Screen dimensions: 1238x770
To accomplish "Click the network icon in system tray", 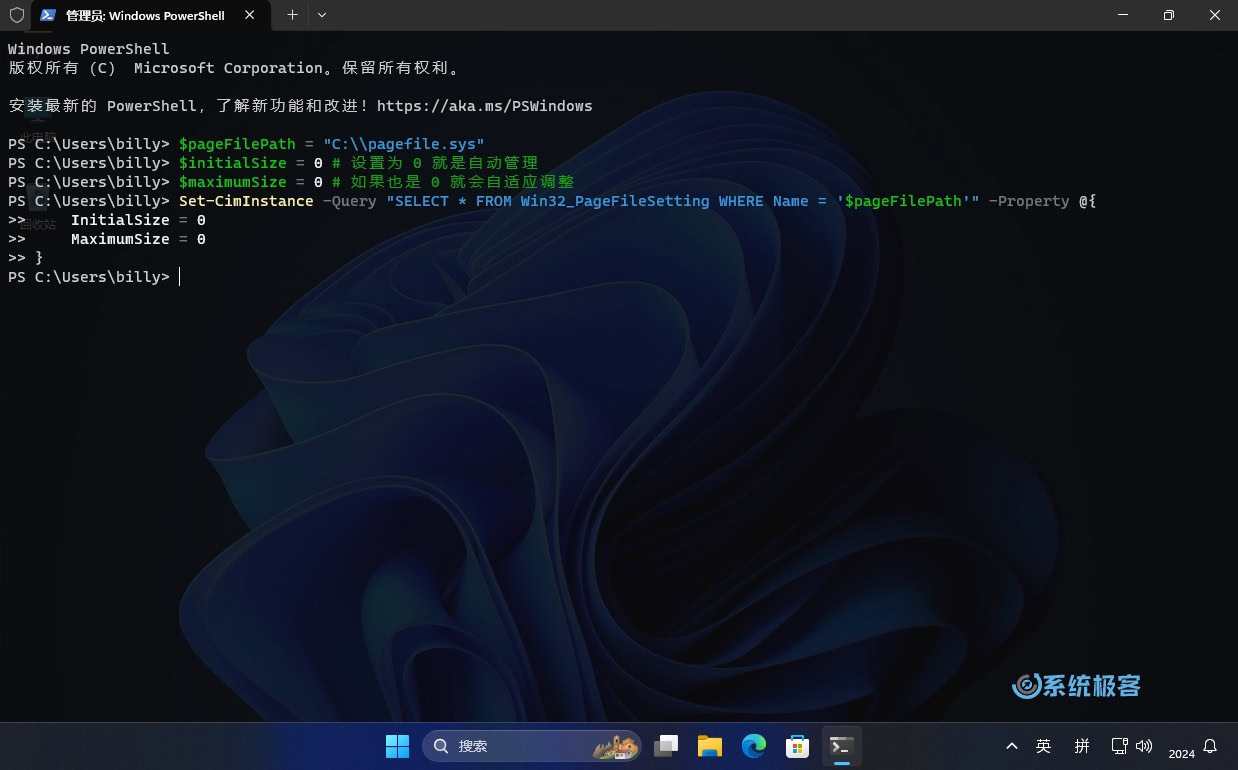I will tap(1120, 746).
